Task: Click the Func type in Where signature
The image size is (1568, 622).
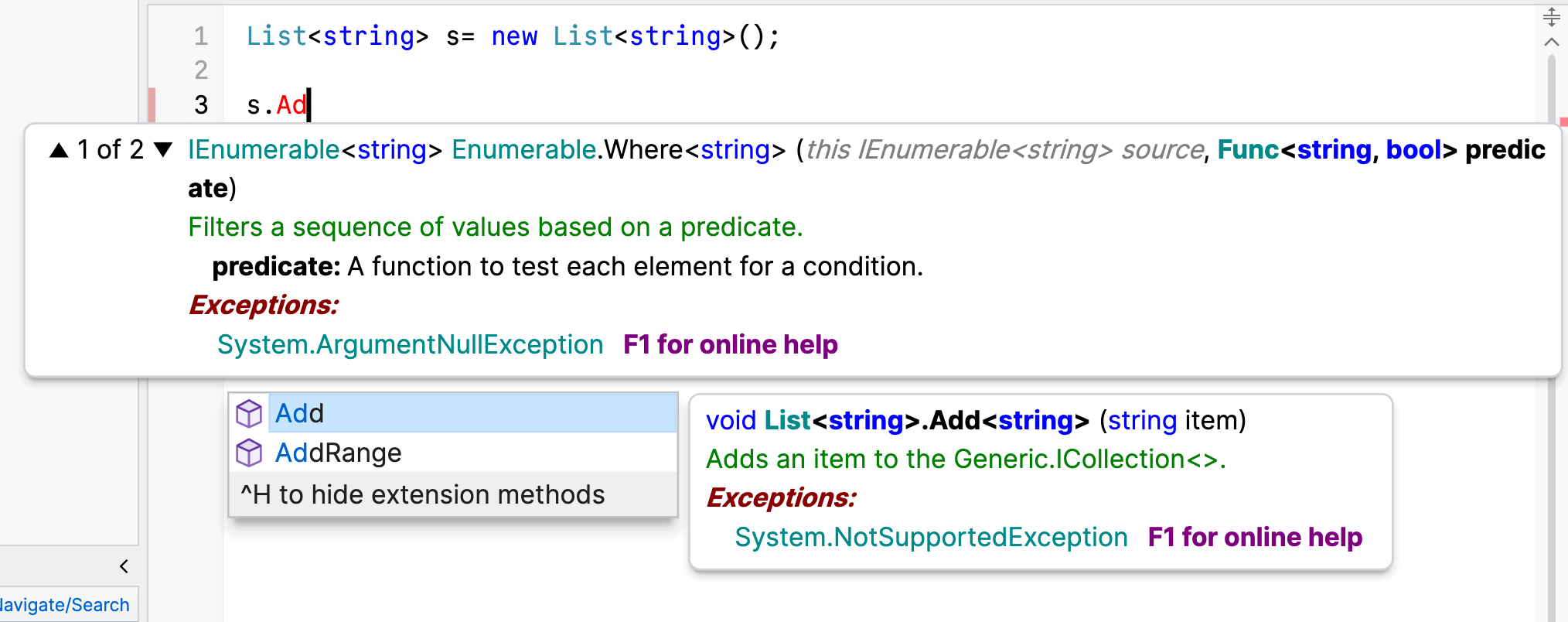Action: click(1248, 150)
